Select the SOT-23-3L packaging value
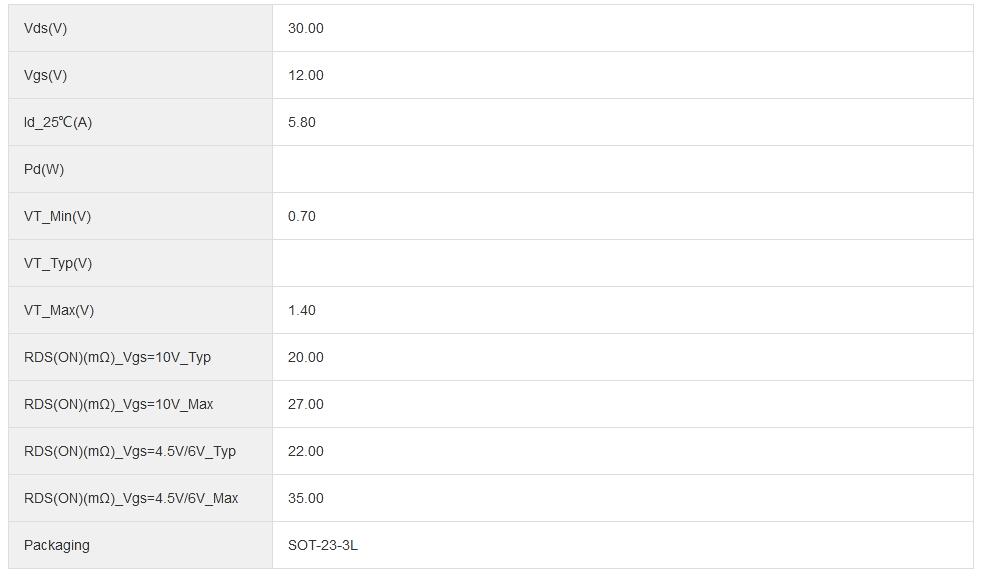This screenshot has height=578, width=984. (323, 545)
